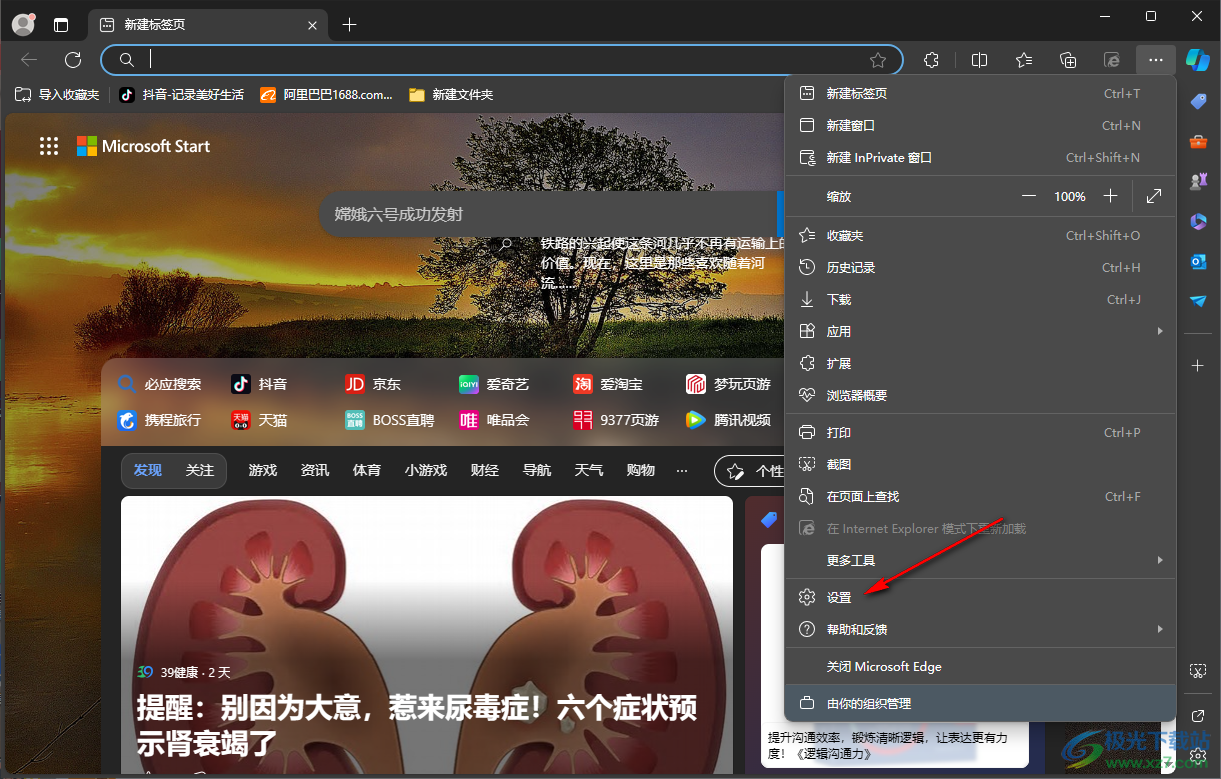The width and height of the screenshot is (1221, 779).
Task: Select 新建窗口 menu item
Action: click(980, 125)
